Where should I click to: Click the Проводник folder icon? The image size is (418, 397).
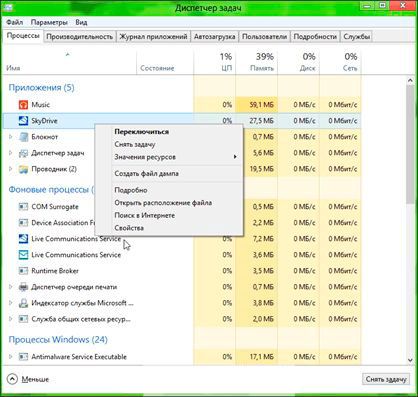tap(23, 169)
